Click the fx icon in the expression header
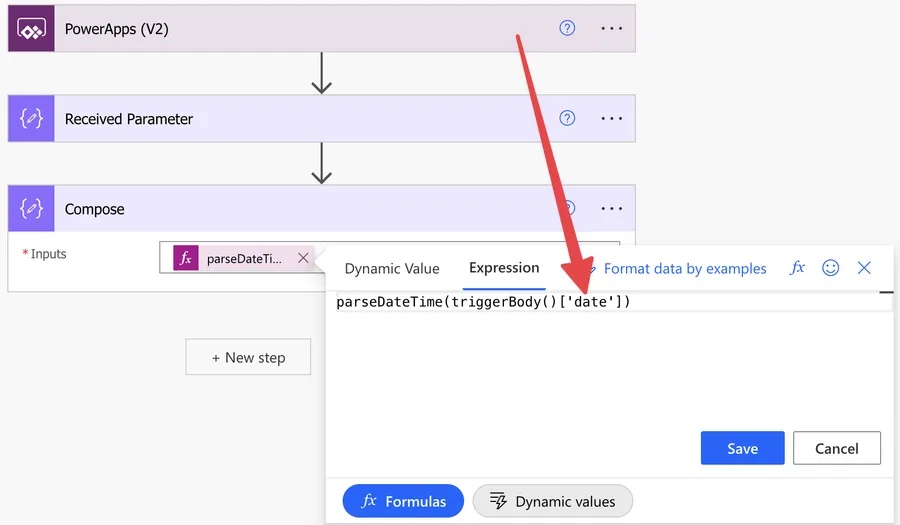The image size is (900, 525). (x=797, y=268)
